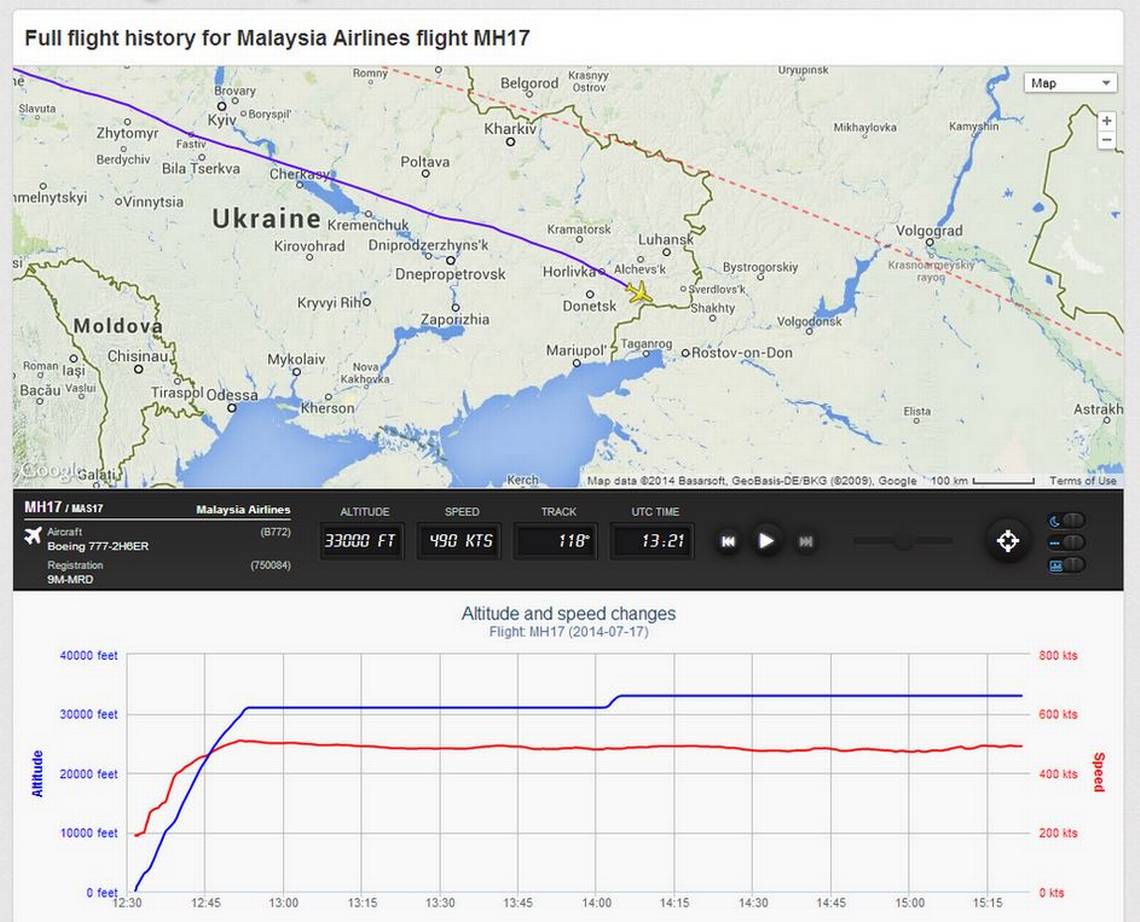This screenshot has width=1140, height=922.
Task: Click the vertical Altitude axis title
Action: point(38,774)
